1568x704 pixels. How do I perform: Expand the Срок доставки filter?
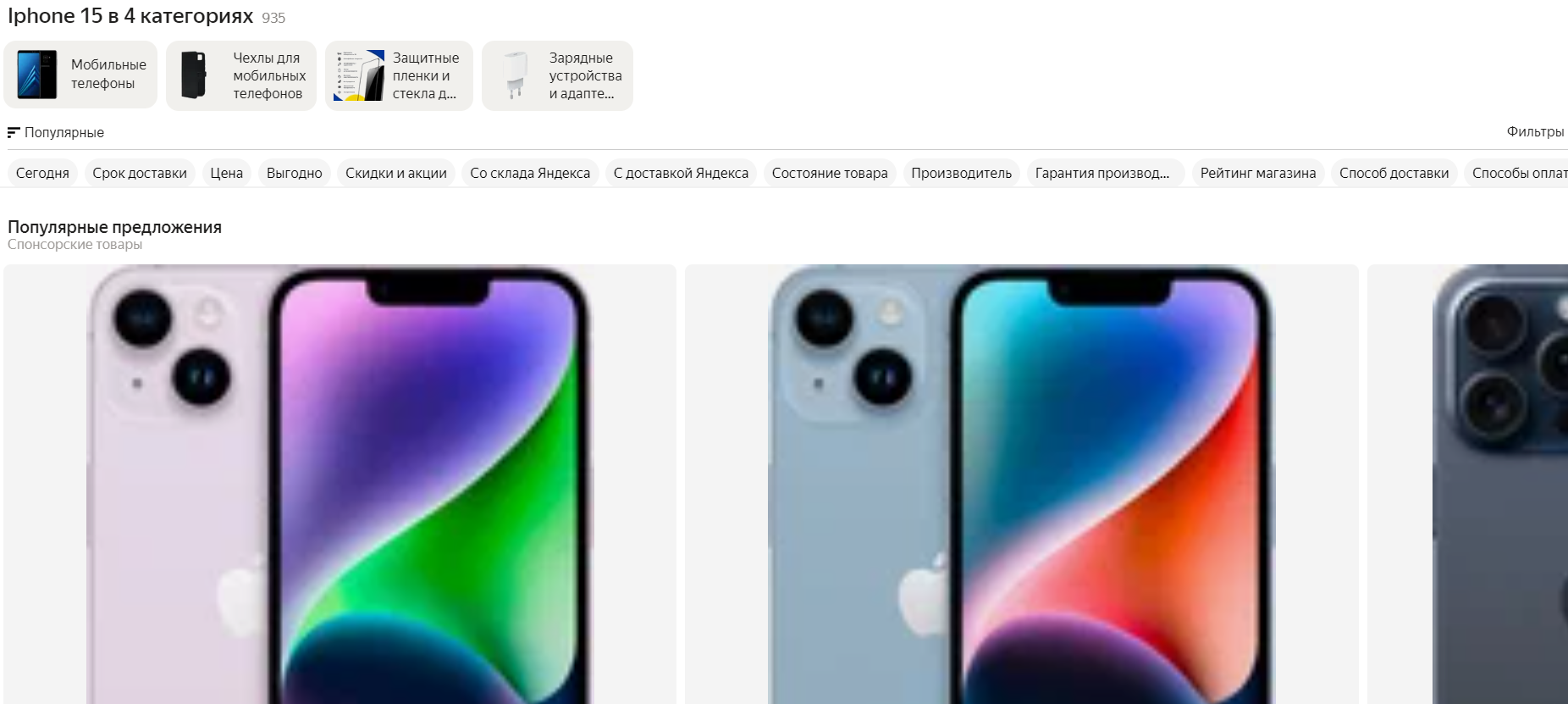140,173
